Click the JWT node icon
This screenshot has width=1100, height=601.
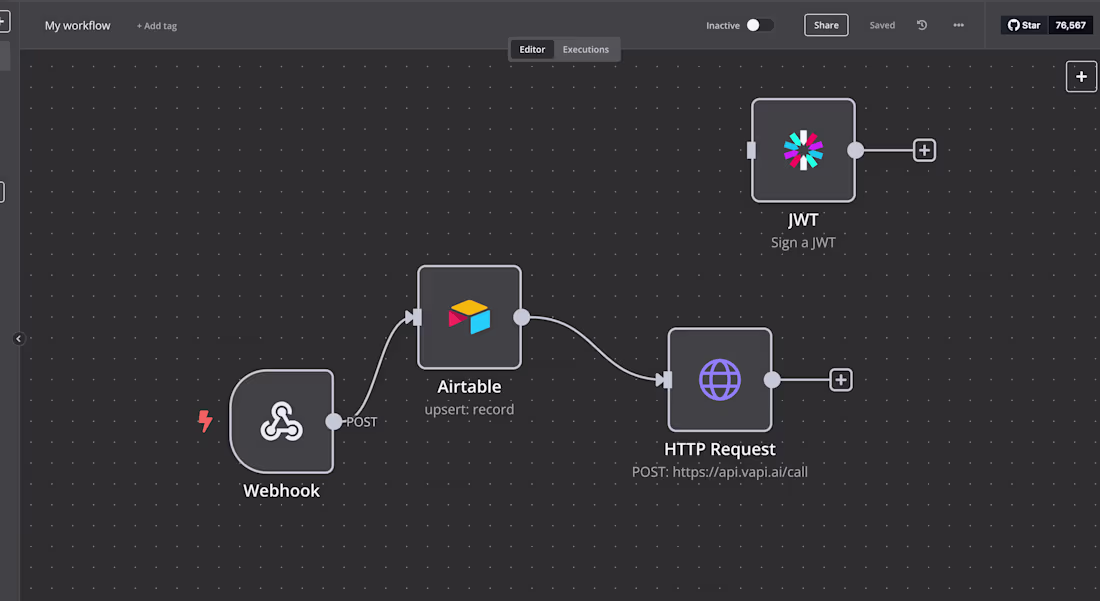803,149
